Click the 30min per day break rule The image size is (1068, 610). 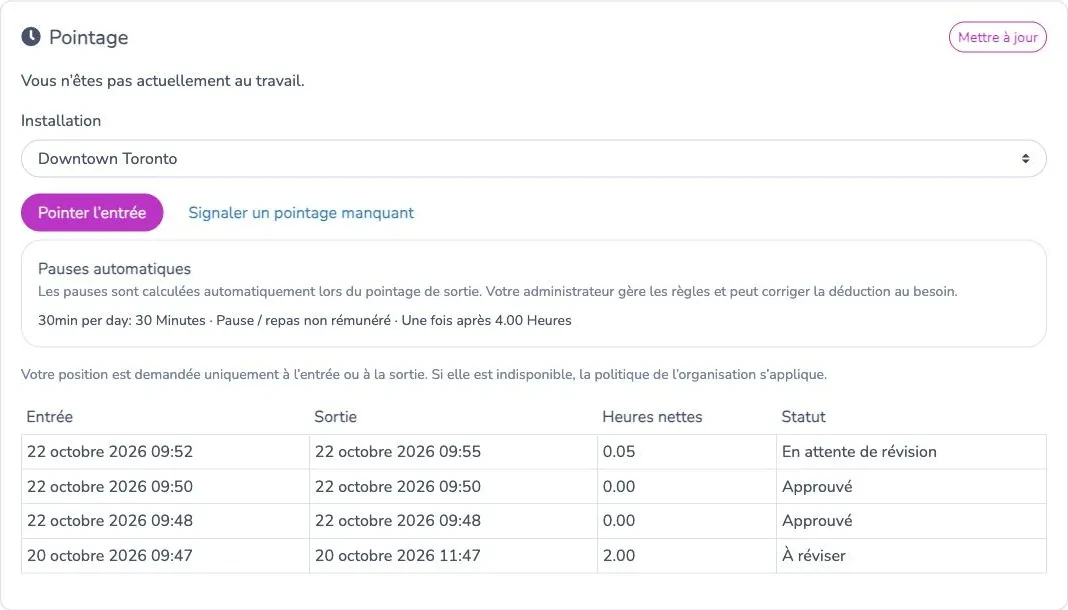point(304,320)
